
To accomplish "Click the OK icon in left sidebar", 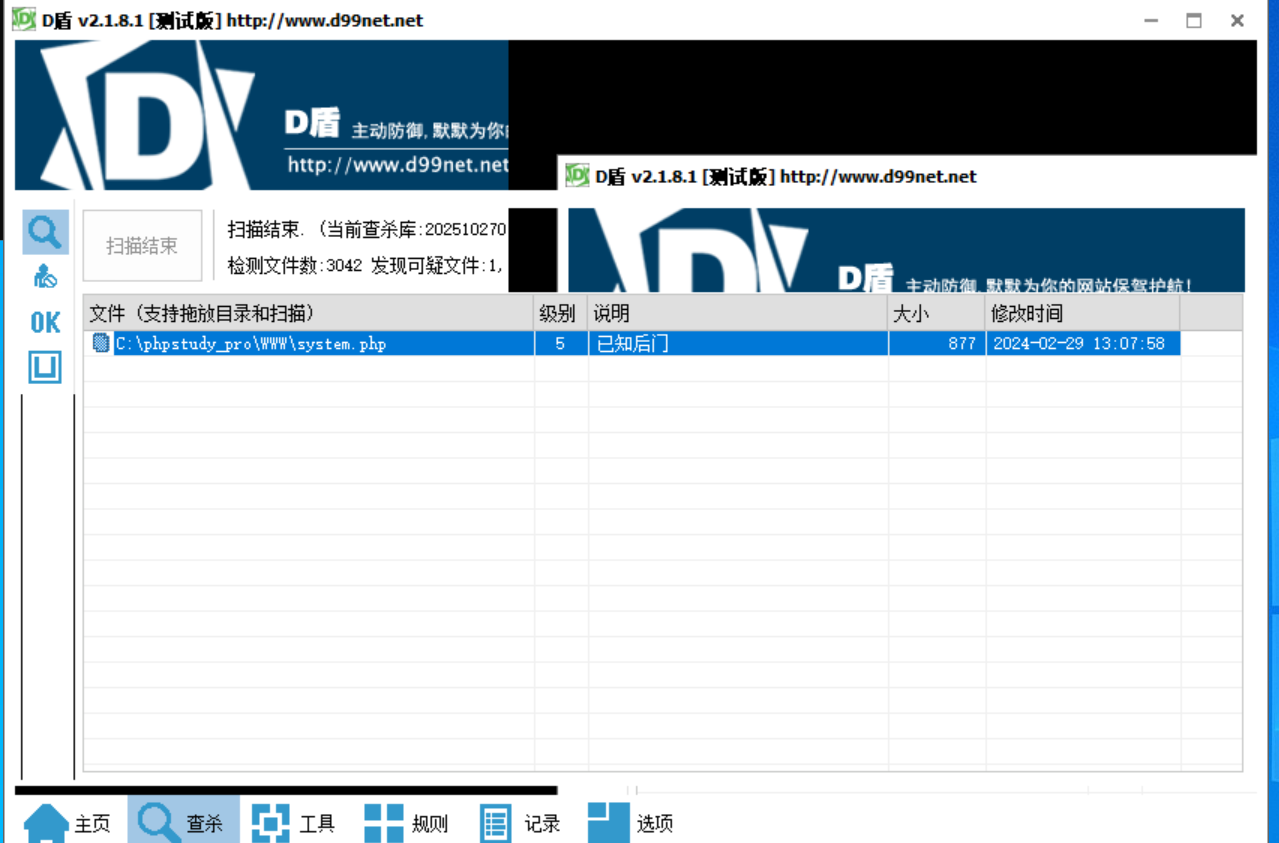I will click(x=45, y=322).
